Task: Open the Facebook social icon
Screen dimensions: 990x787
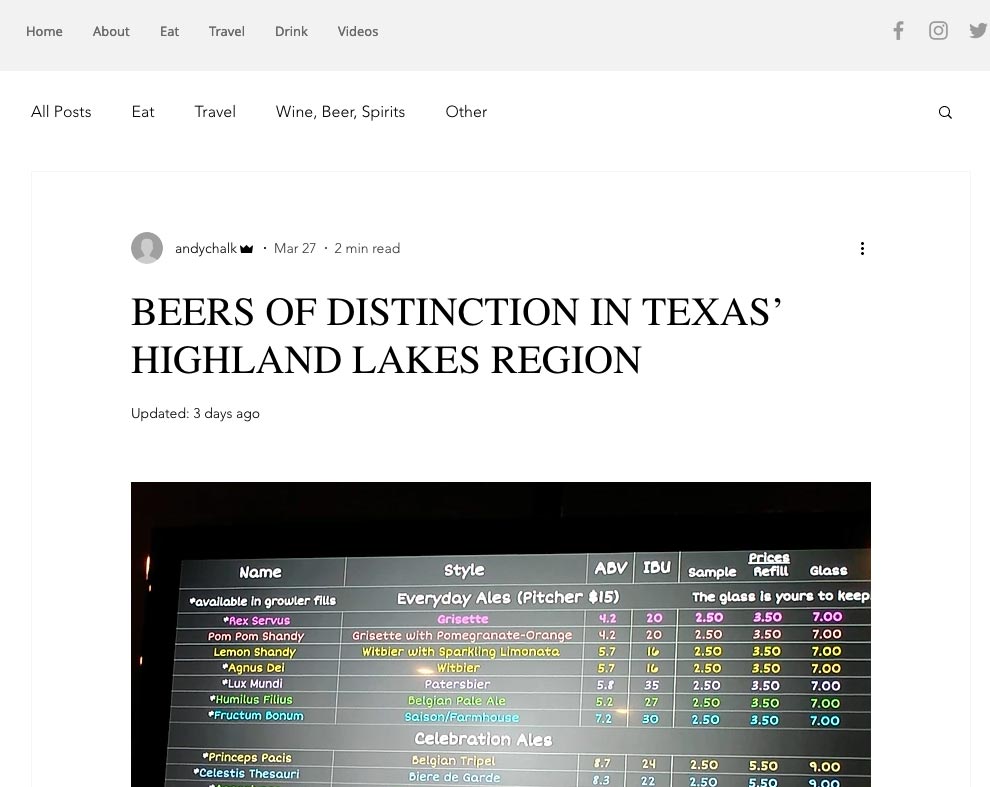Action: [898, 30]
